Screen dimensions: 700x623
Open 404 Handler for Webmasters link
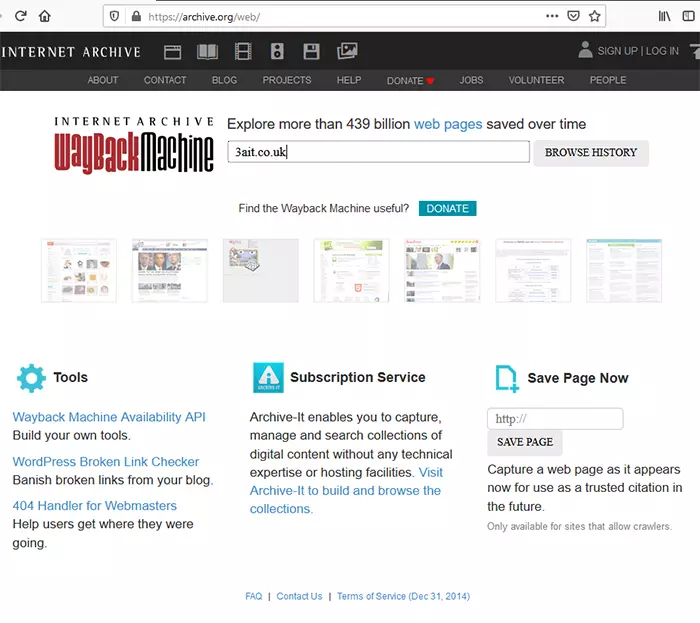(95, 506)
